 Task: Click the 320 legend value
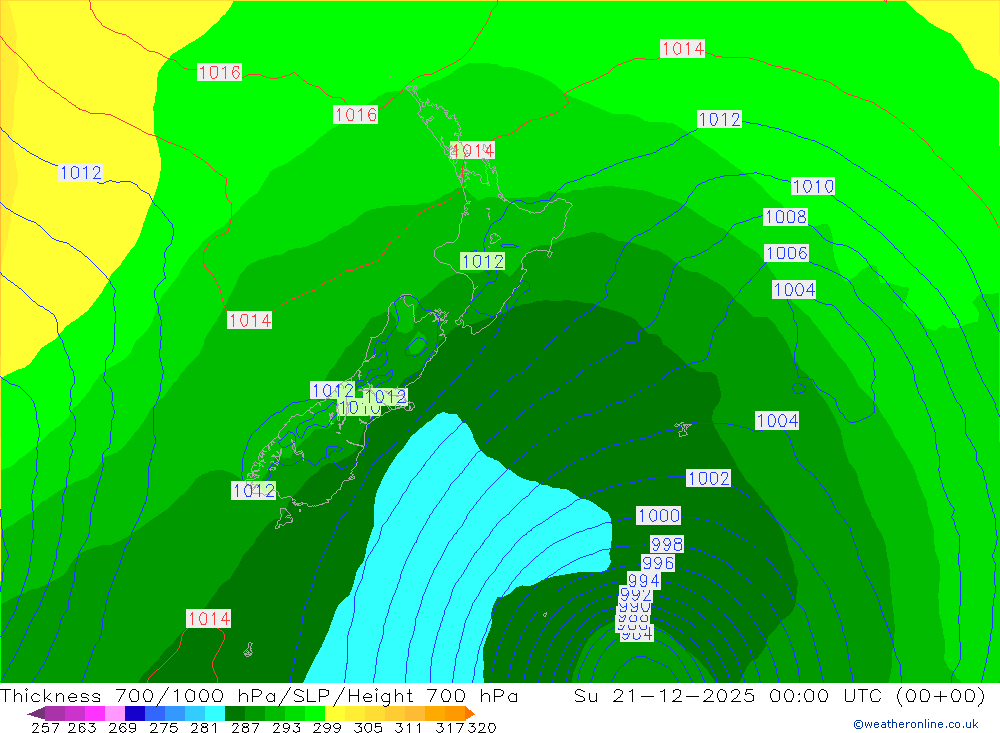[482, 727]
